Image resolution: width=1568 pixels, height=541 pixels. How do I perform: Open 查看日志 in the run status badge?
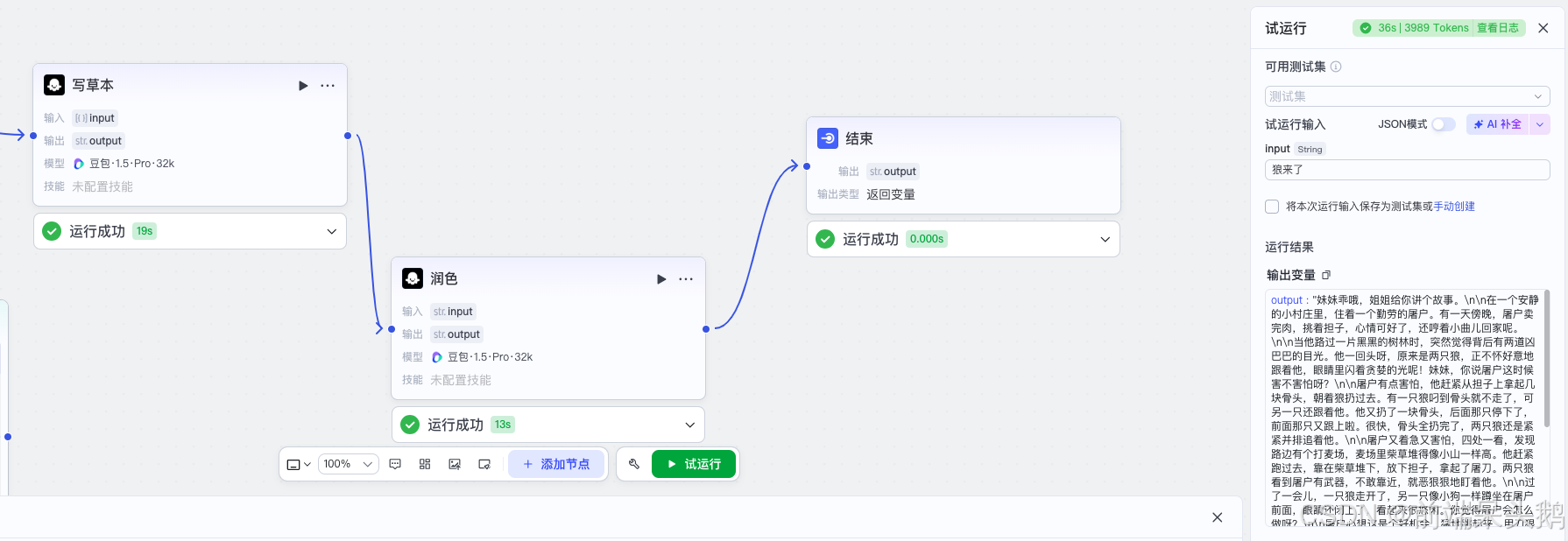[1498, 28]
